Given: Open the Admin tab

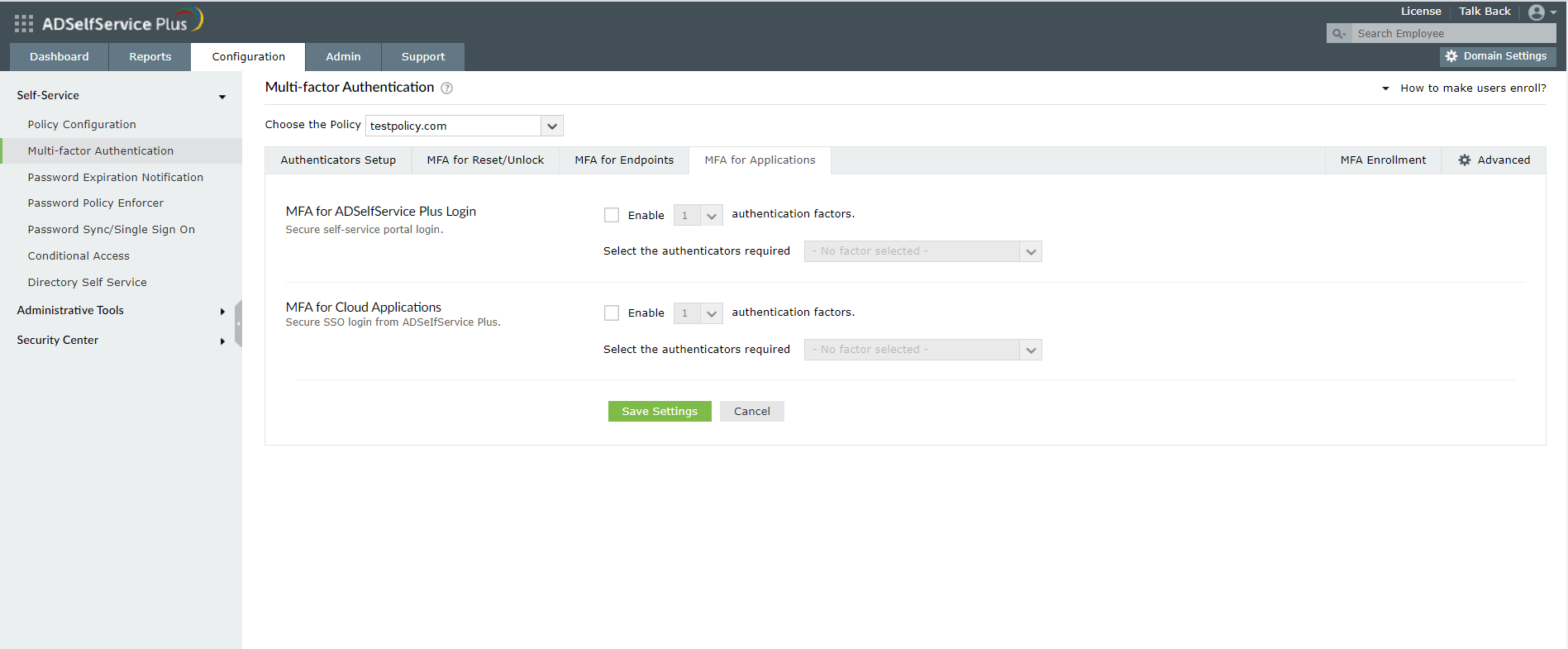Looking at the screenshot, I should [343, 57].
